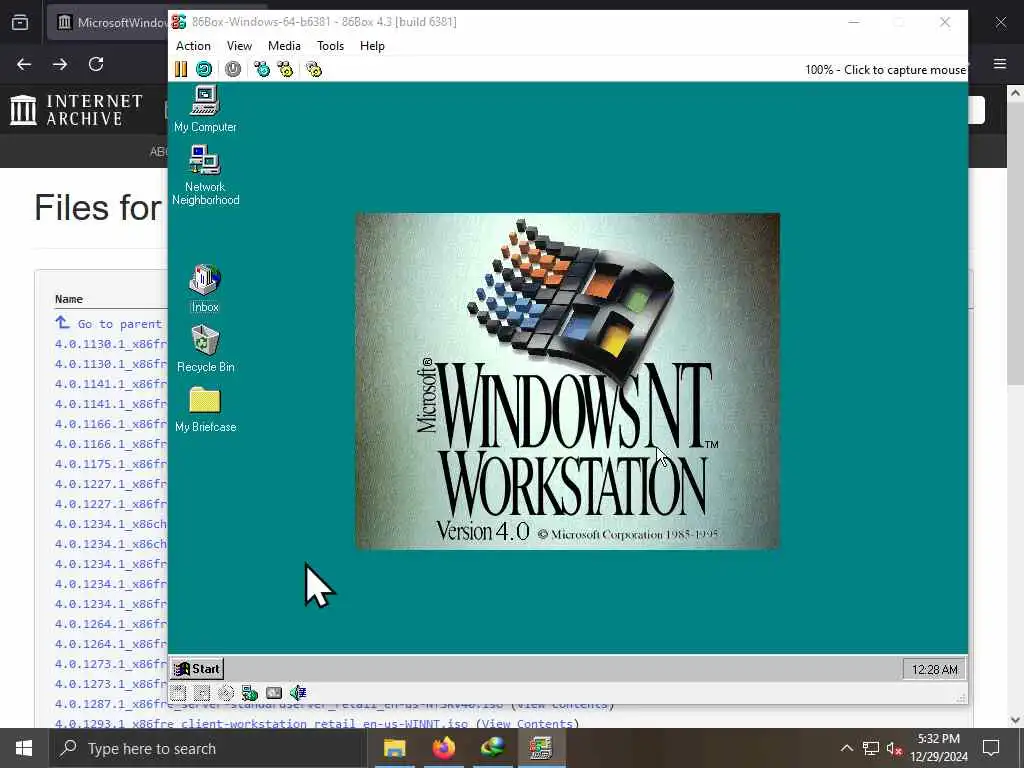Open File Explorer from the Windows taskbar
1024x768 pixels.
coord(394,748)
